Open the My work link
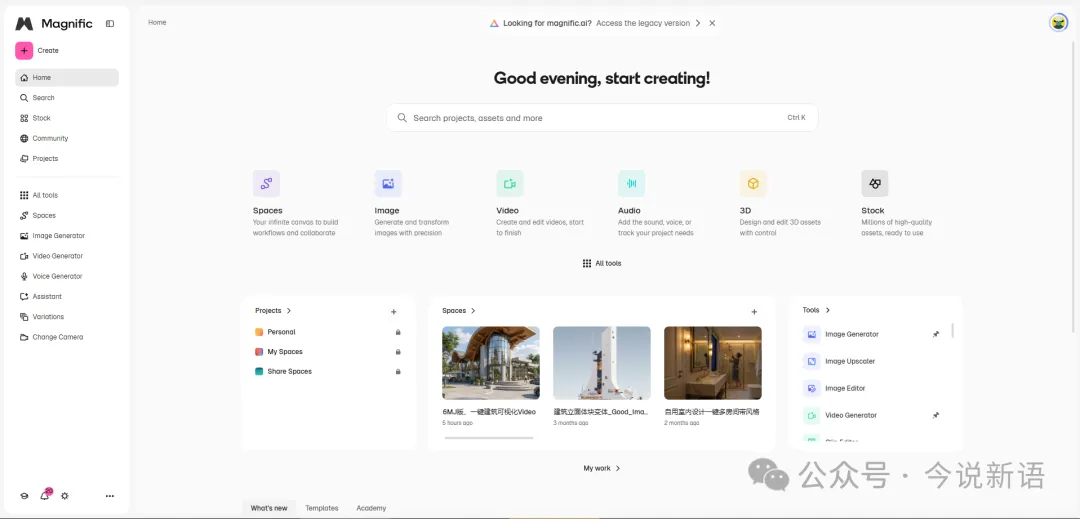Viewport: 1080px width, 519px height. [x=602, y=468]
